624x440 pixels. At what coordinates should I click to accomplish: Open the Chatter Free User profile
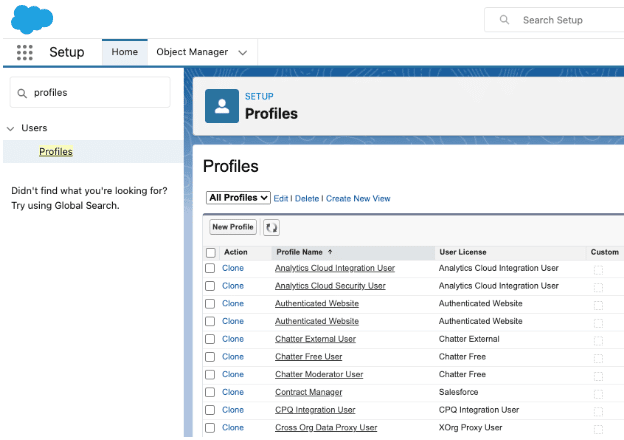click(308, 357)
